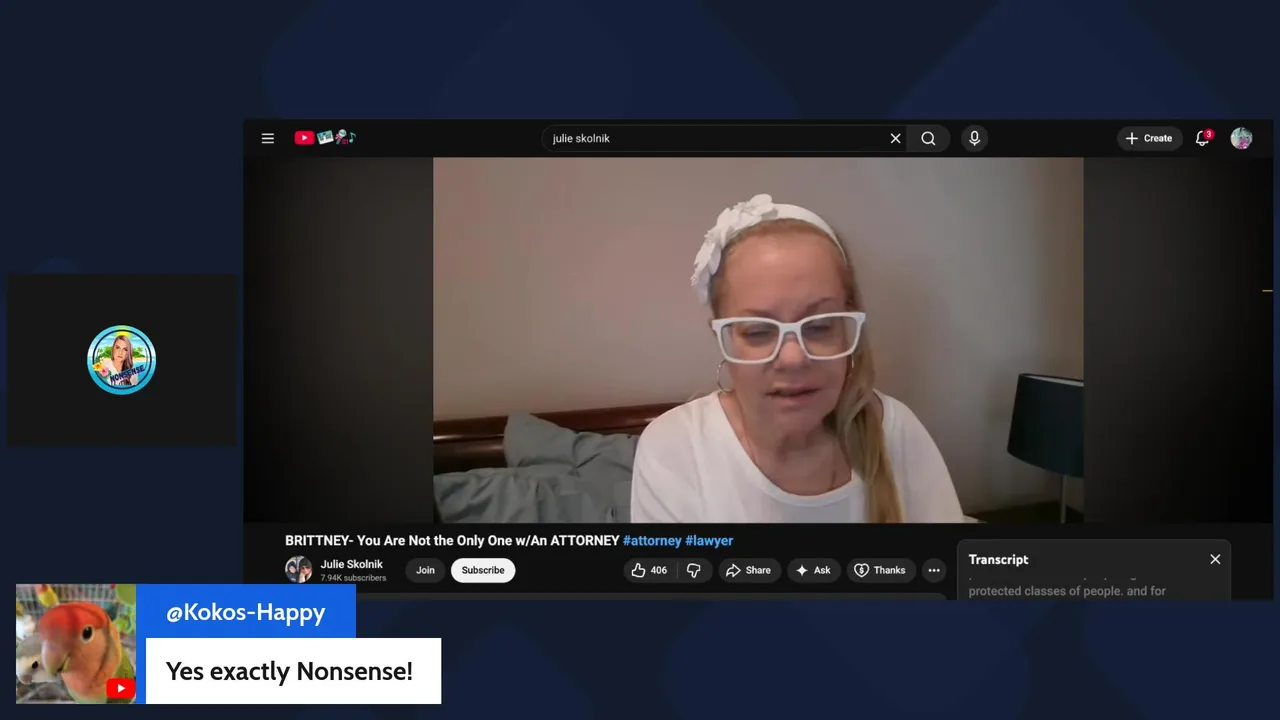Image resolution: width=1280 pixels, height=720 pixels.
Task: Send a Thanks to the creator
Action: (x=879, y=570)
